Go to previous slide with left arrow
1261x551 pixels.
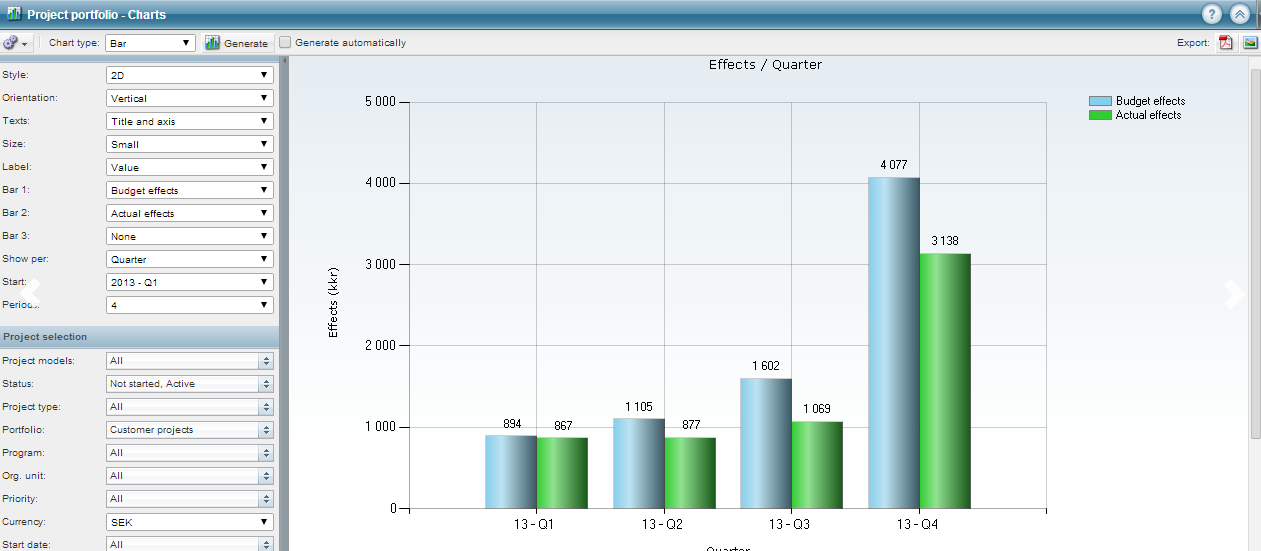29,292
